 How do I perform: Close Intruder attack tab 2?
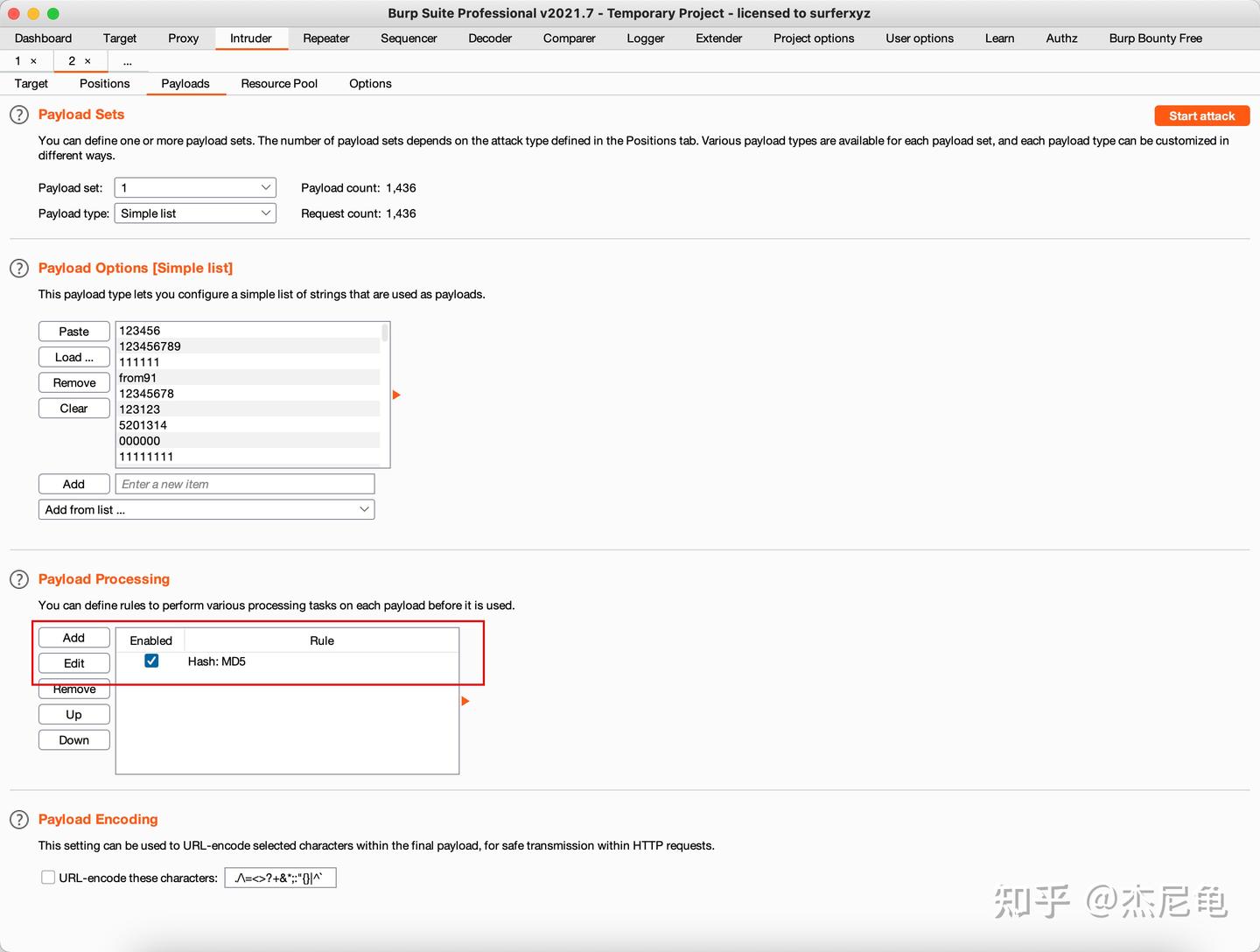pos(87,61)
